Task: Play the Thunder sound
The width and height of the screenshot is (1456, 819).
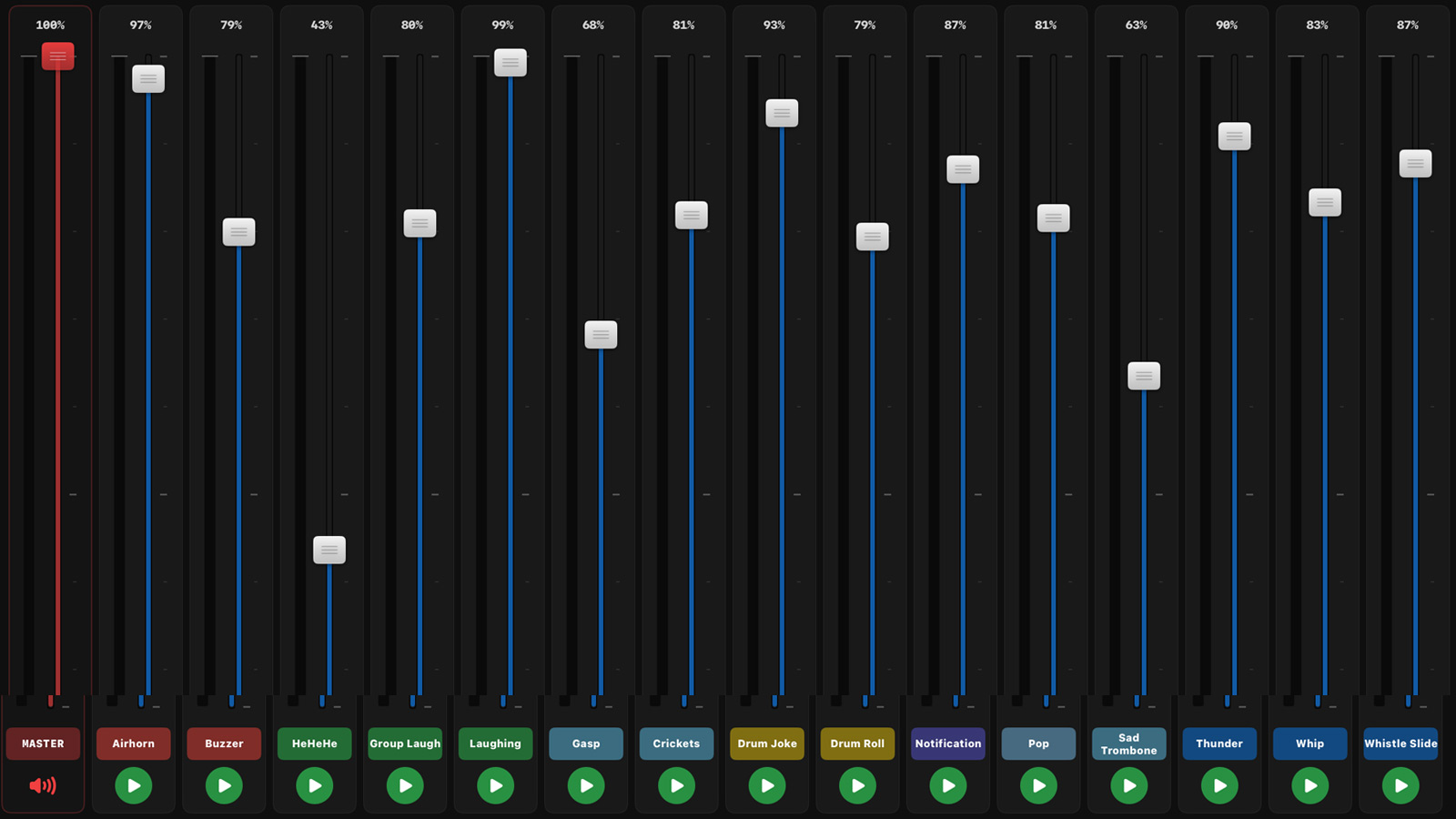Action: (1219, 785)
